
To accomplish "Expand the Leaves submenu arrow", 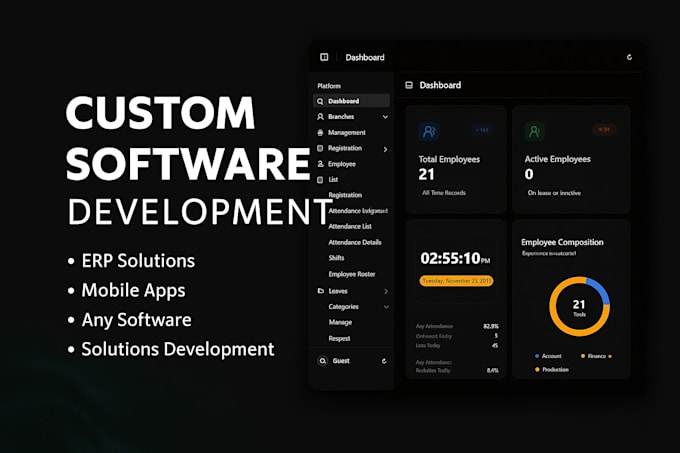I will point(386,291).
